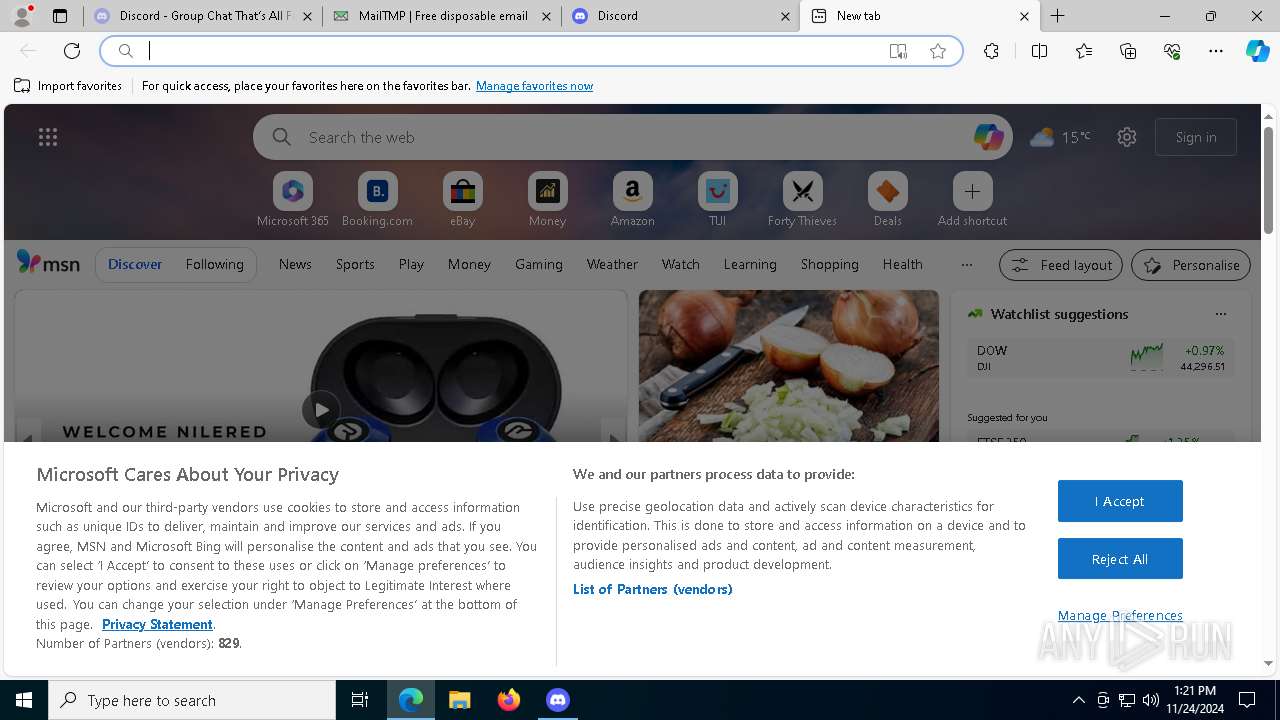Viewport: 1280px width, 720px height.
Task: Click I Accept on privacy banner
Action: [1120, 501]
